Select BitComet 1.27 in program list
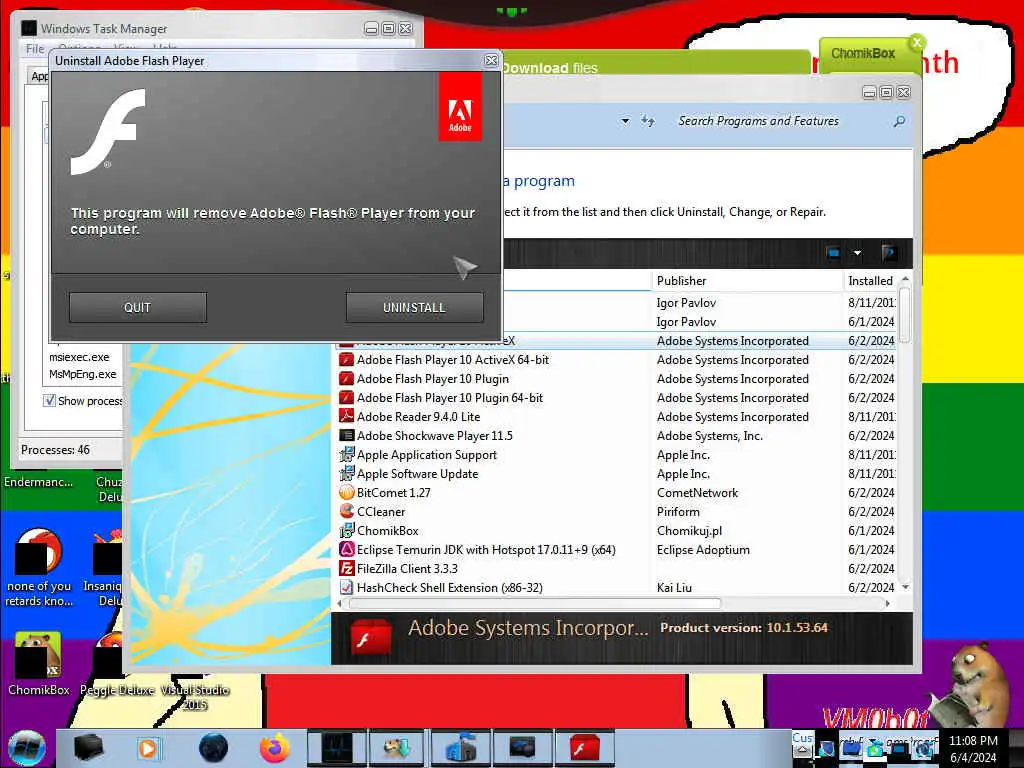The image size is (1024, 768). [616, 492]
